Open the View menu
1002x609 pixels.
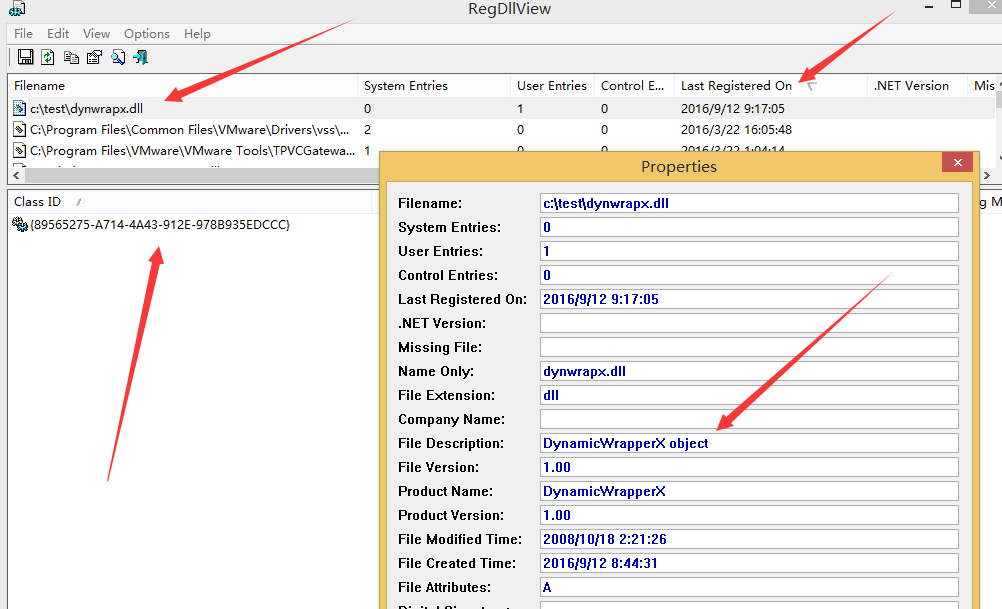pyautogui.click(x=96, y=34)
